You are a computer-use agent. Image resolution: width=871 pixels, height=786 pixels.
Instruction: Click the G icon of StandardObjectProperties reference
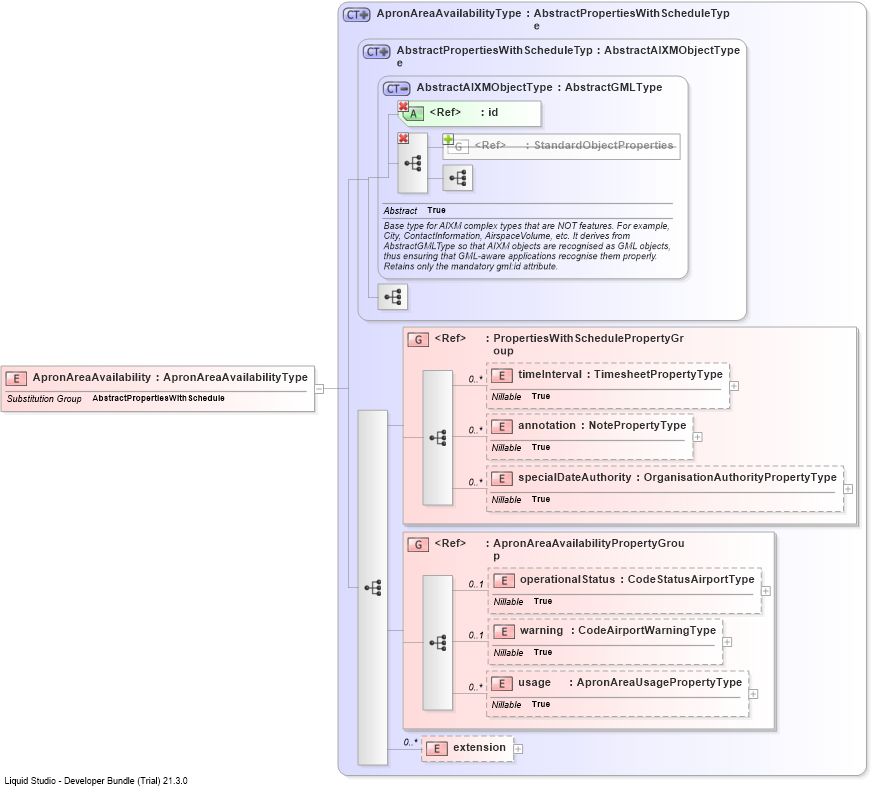pos(458,147)
